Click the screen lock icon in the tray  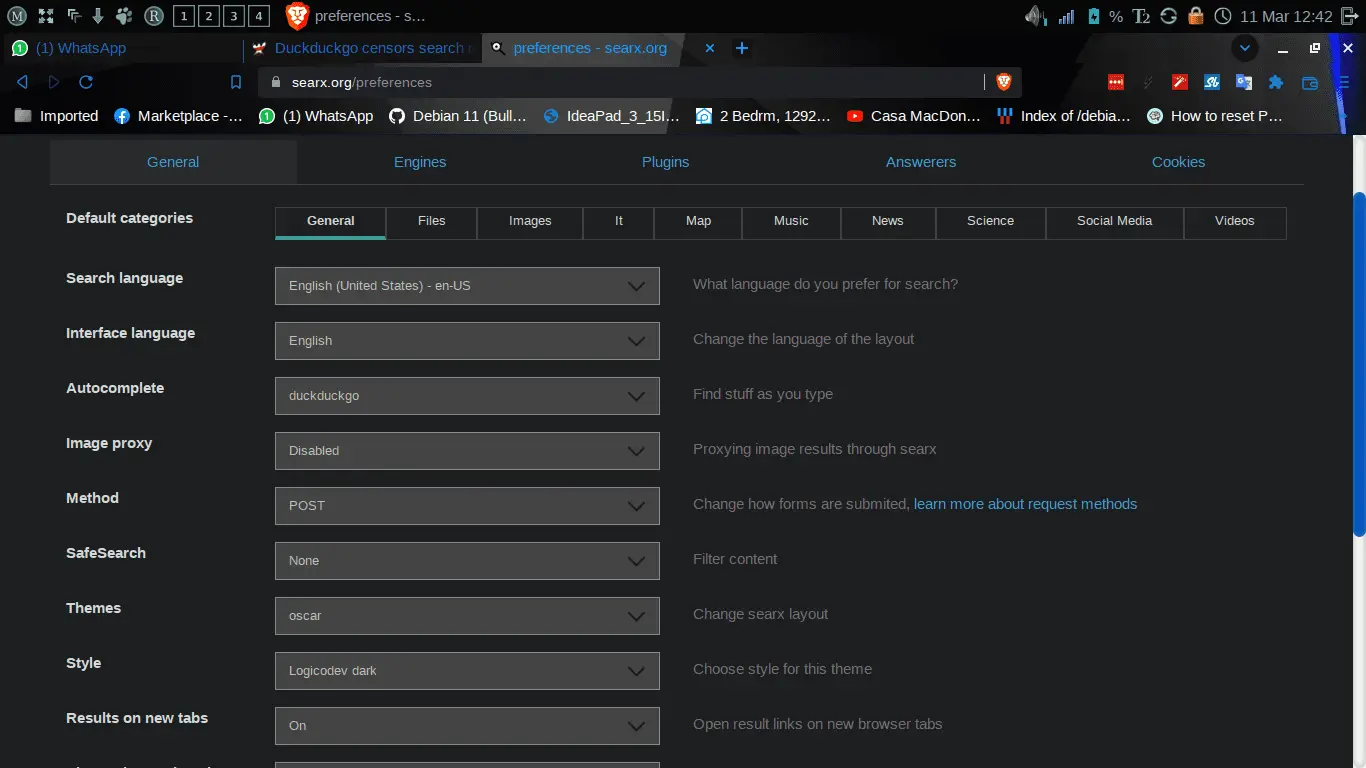tap(1195, 15)
